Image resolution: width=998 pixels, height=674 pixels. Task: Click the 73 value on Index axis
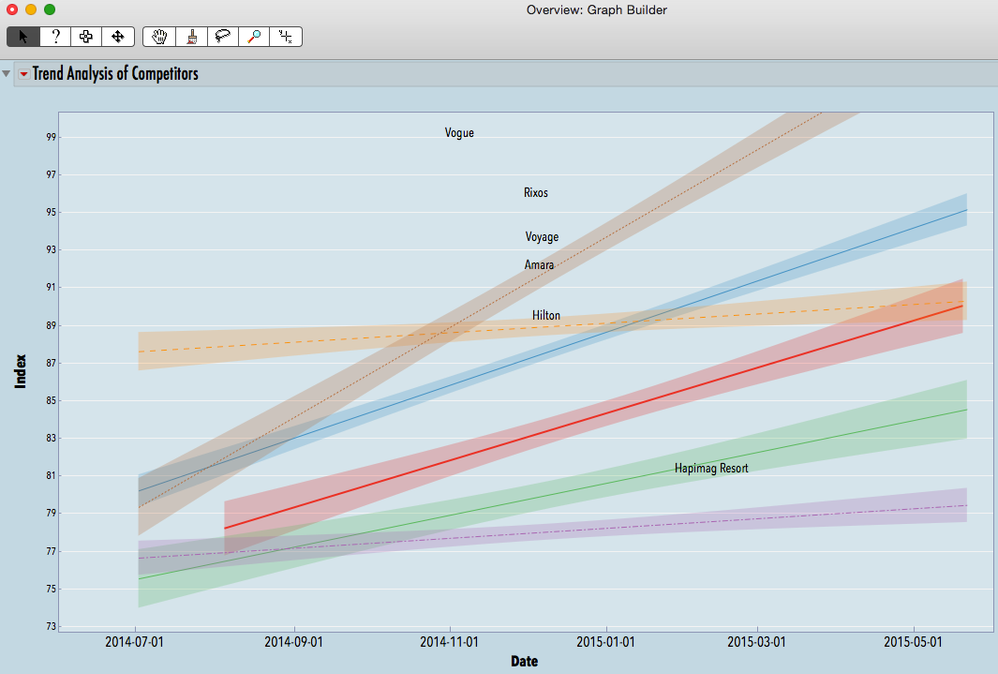pyautogui.click(x=51, y=626)
